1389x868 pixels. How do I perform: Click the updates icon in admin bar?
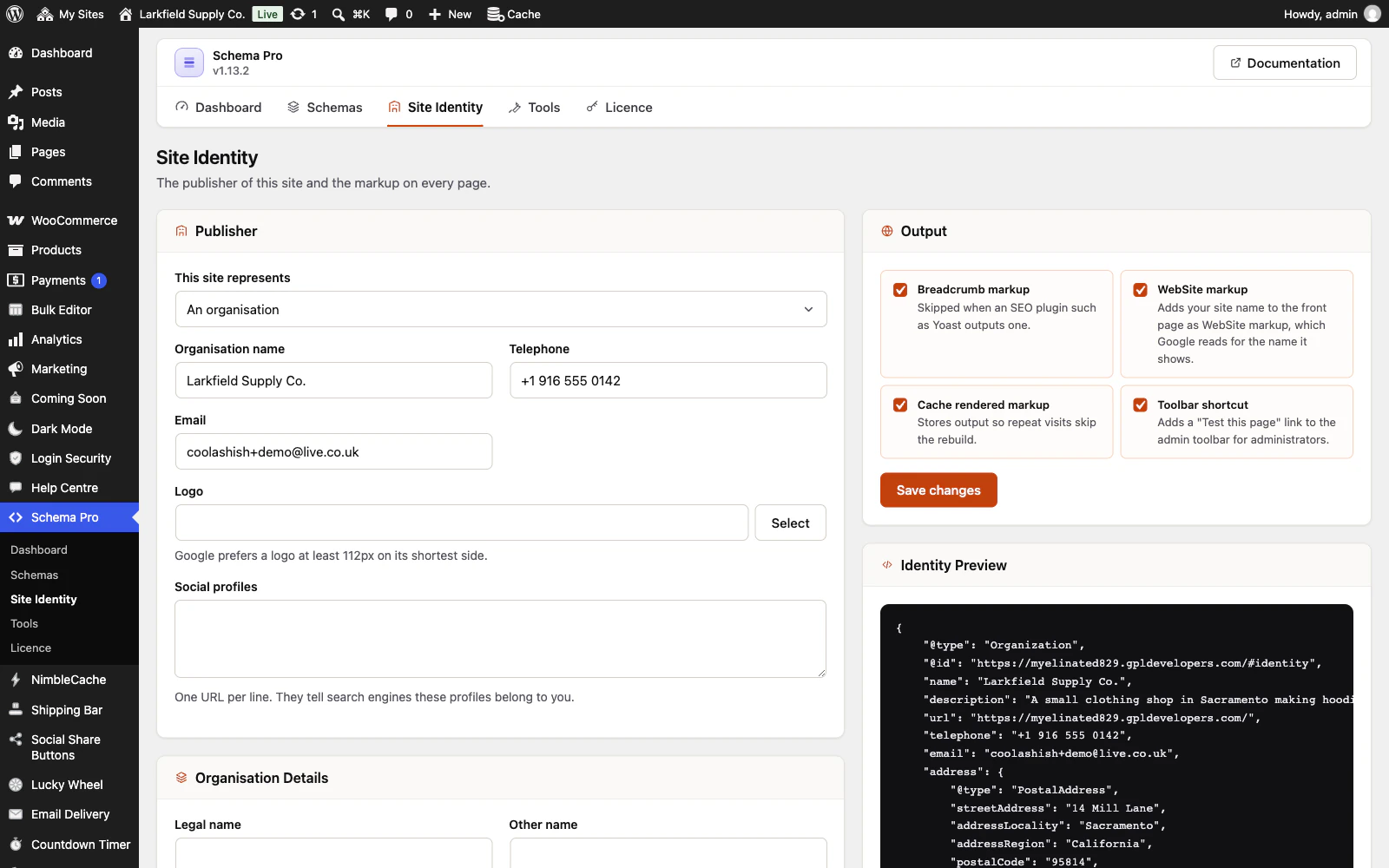coord(298,14)
